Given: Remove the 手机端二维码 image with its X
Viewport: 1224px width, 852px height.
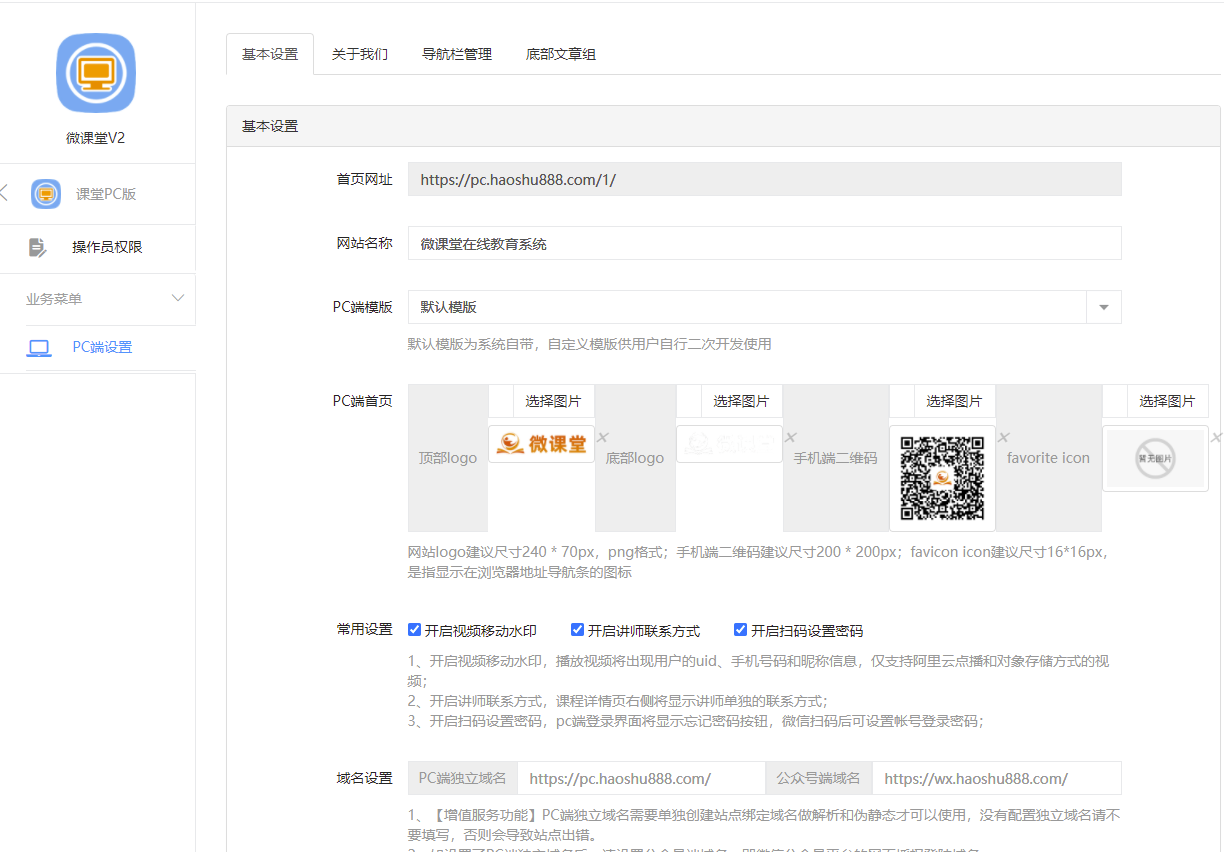Looking at the screenshot, I should (x=1003, y=438).
